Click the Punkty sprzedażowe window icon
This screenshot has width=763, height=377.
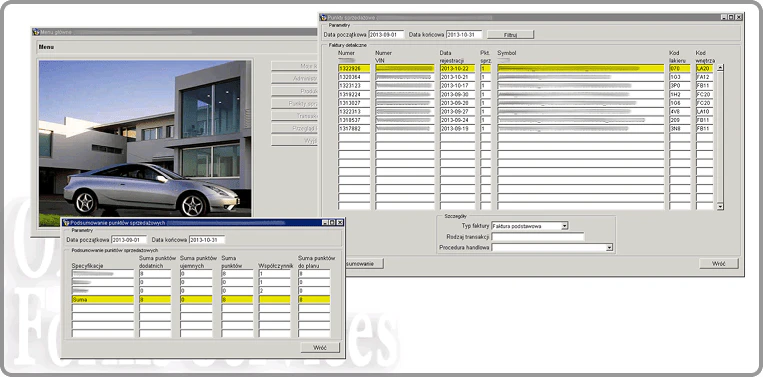[x=323, y=17]
